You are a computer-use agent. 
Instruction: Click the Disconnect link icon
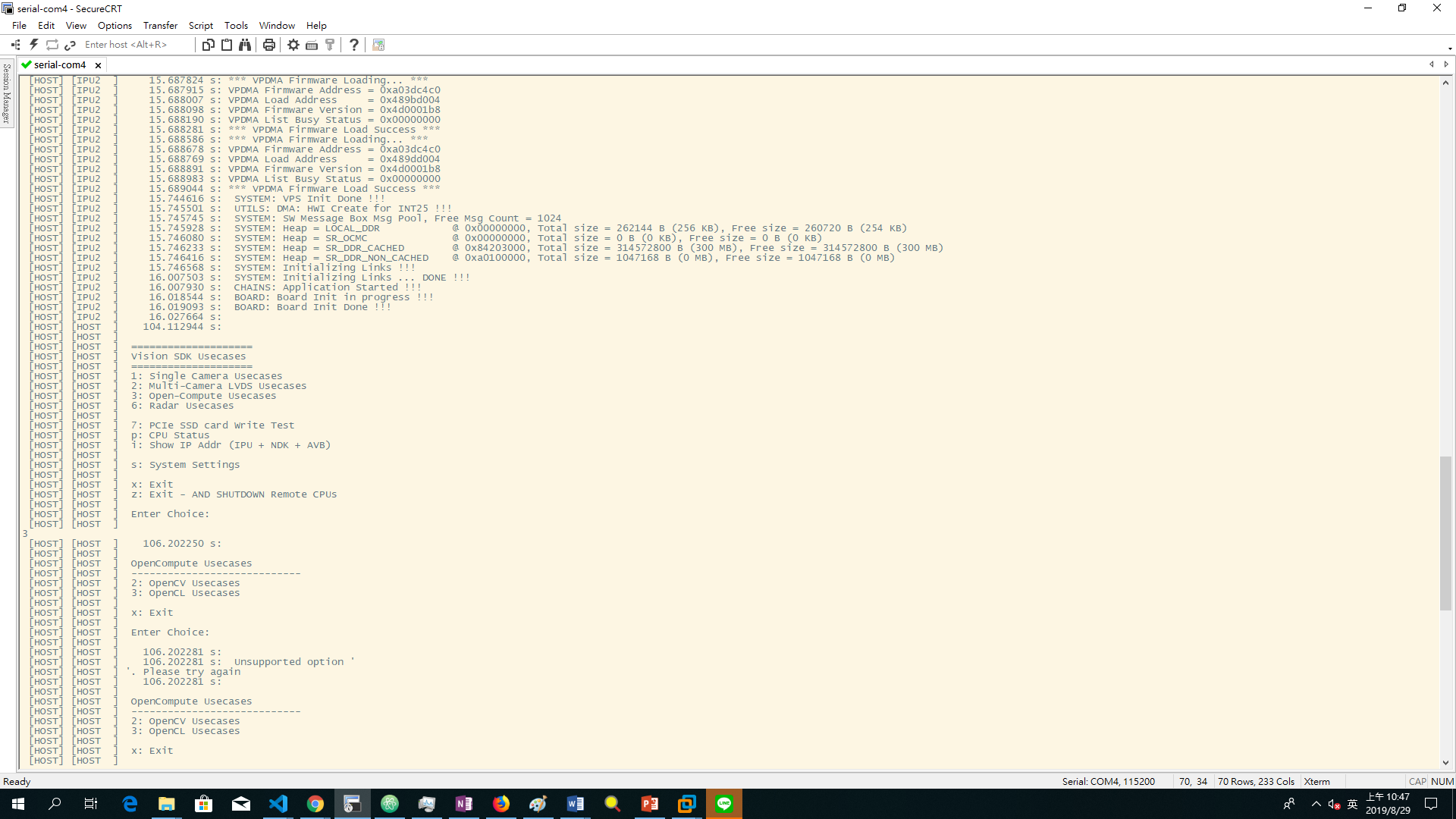71,45
